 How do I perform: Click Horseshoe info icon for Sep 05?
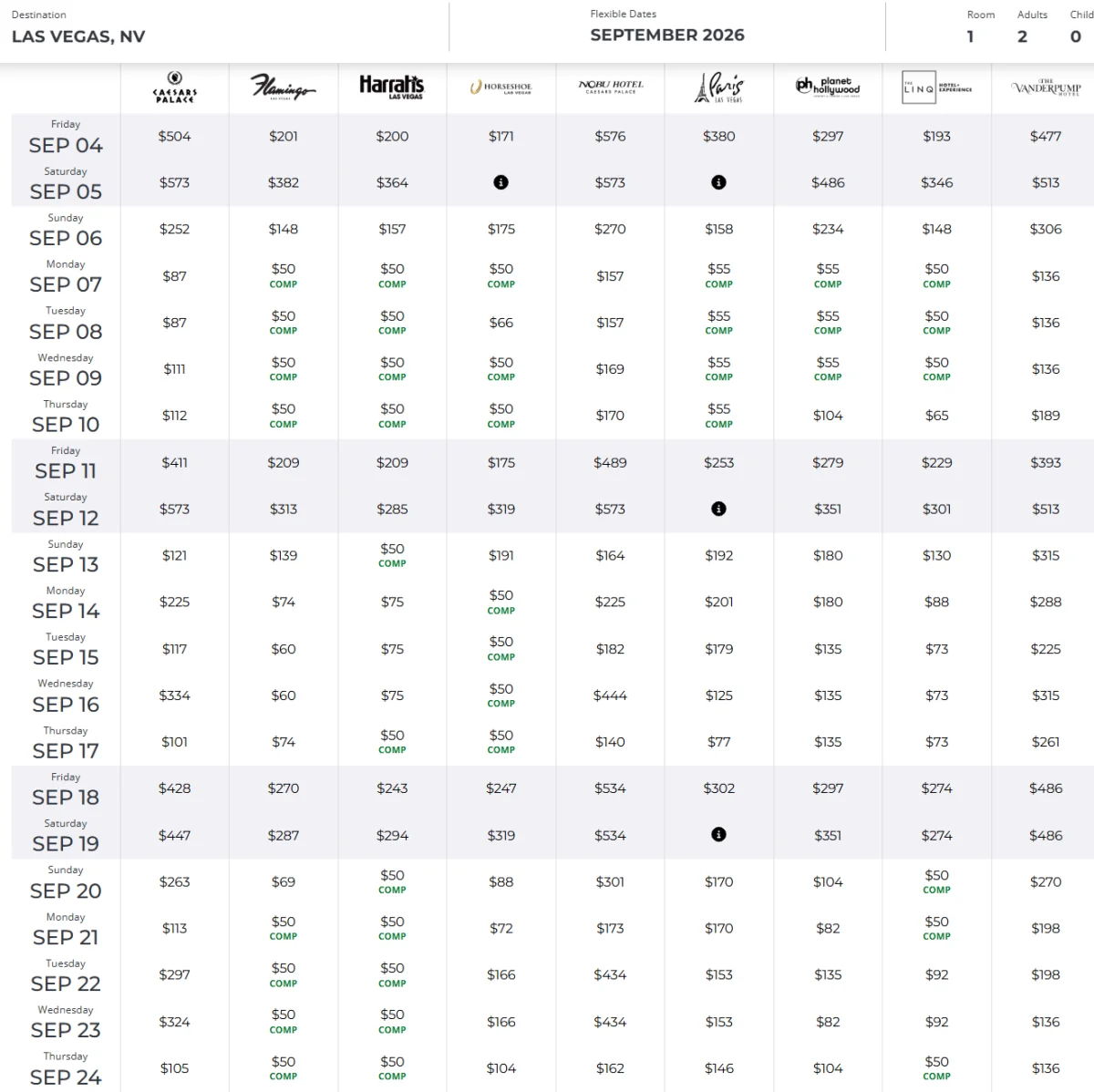click(501, 182)
